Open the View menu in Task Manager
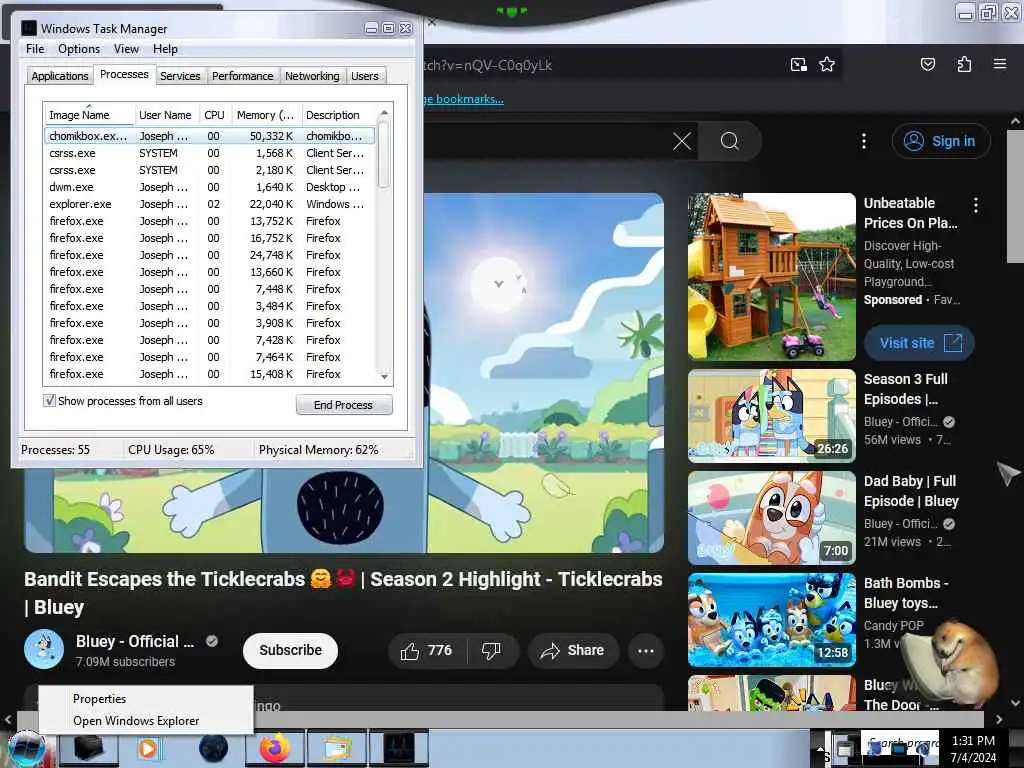 click(126, 49)
